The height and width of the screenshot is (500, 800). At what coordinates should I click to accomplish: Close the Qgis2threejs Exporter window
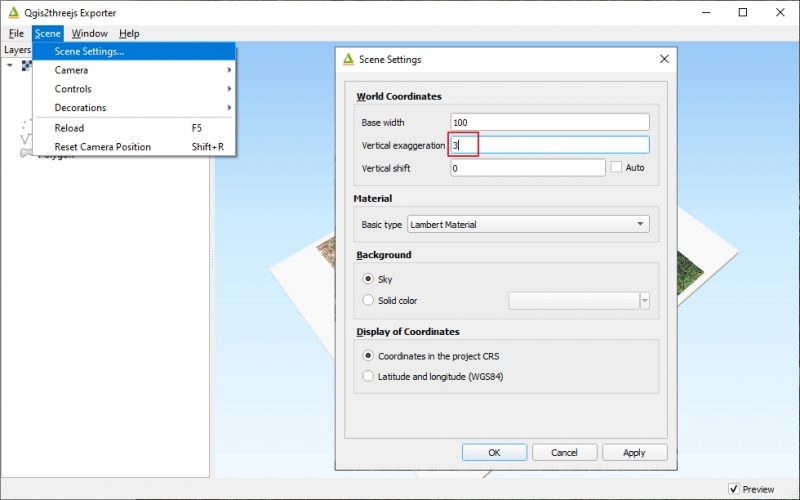[780, 12]
